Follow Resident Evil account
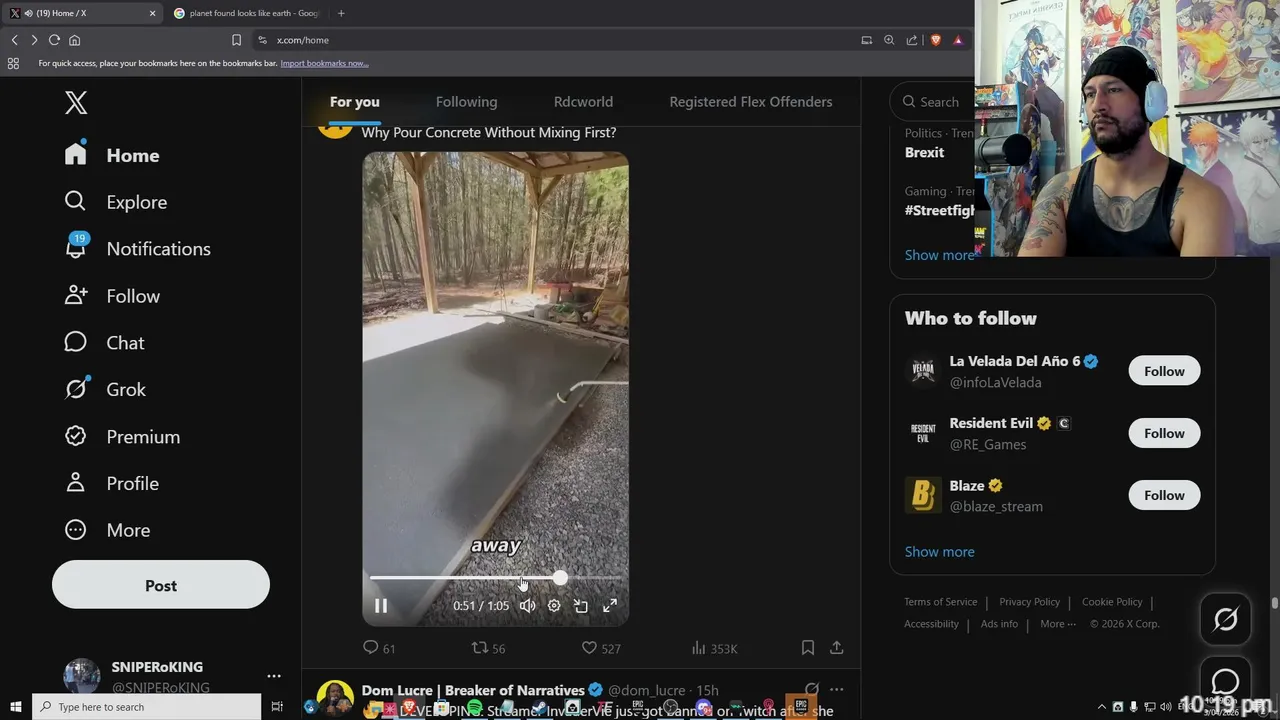The width and height of the screenshot is (1280, 720). tap(1164, 433)
